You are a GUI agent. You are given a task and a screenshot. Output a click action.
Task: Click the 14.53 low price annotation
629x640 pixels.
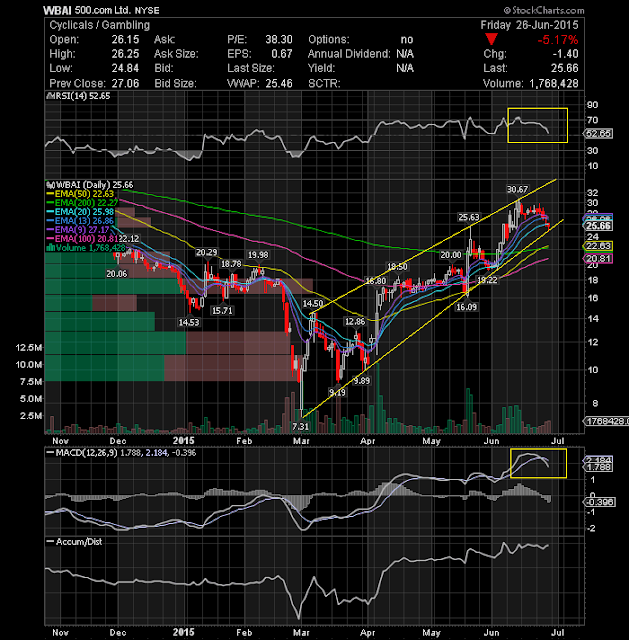coord(189,322)
